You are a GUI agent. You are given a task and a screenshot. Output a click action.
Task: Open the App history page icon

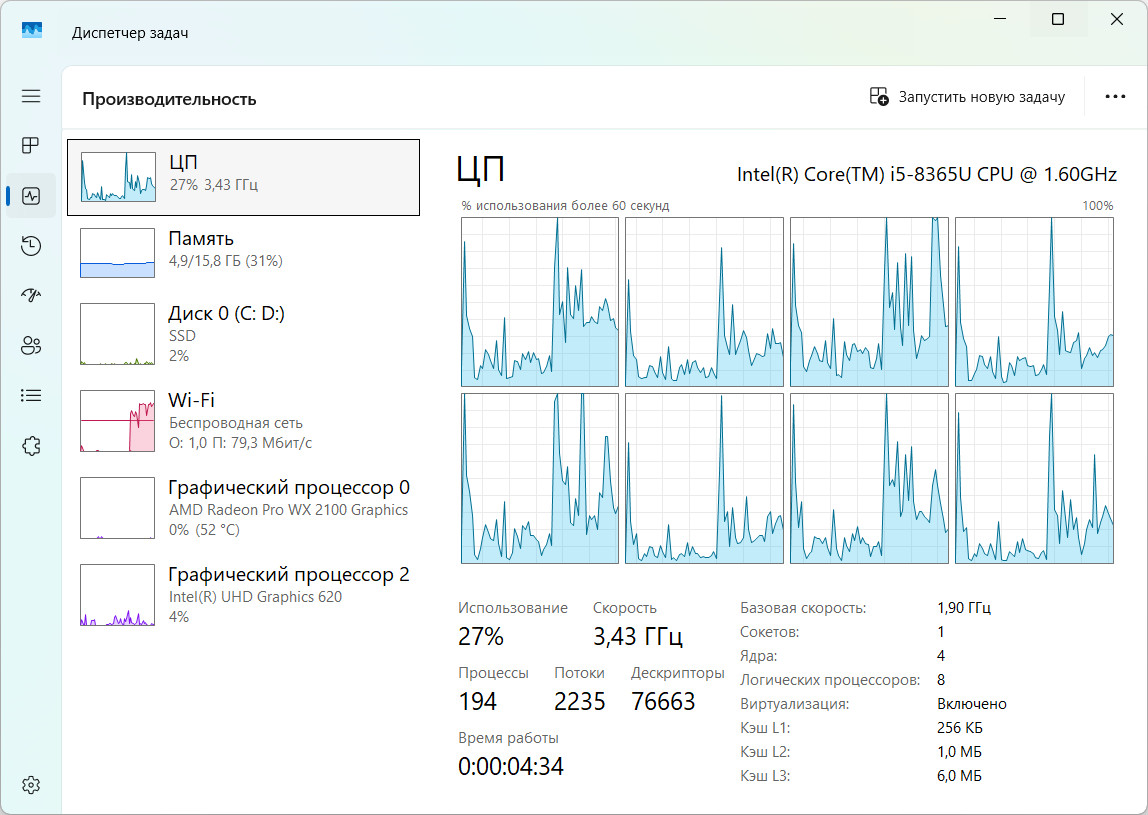click(x=31, y=245)
